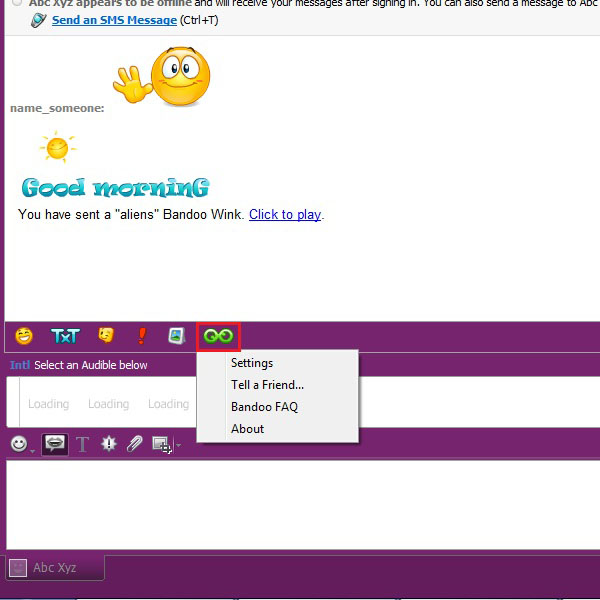Switch to the Abc Xyz conversation tab
This screenshot has height=600, width=600.
point(55,567)
